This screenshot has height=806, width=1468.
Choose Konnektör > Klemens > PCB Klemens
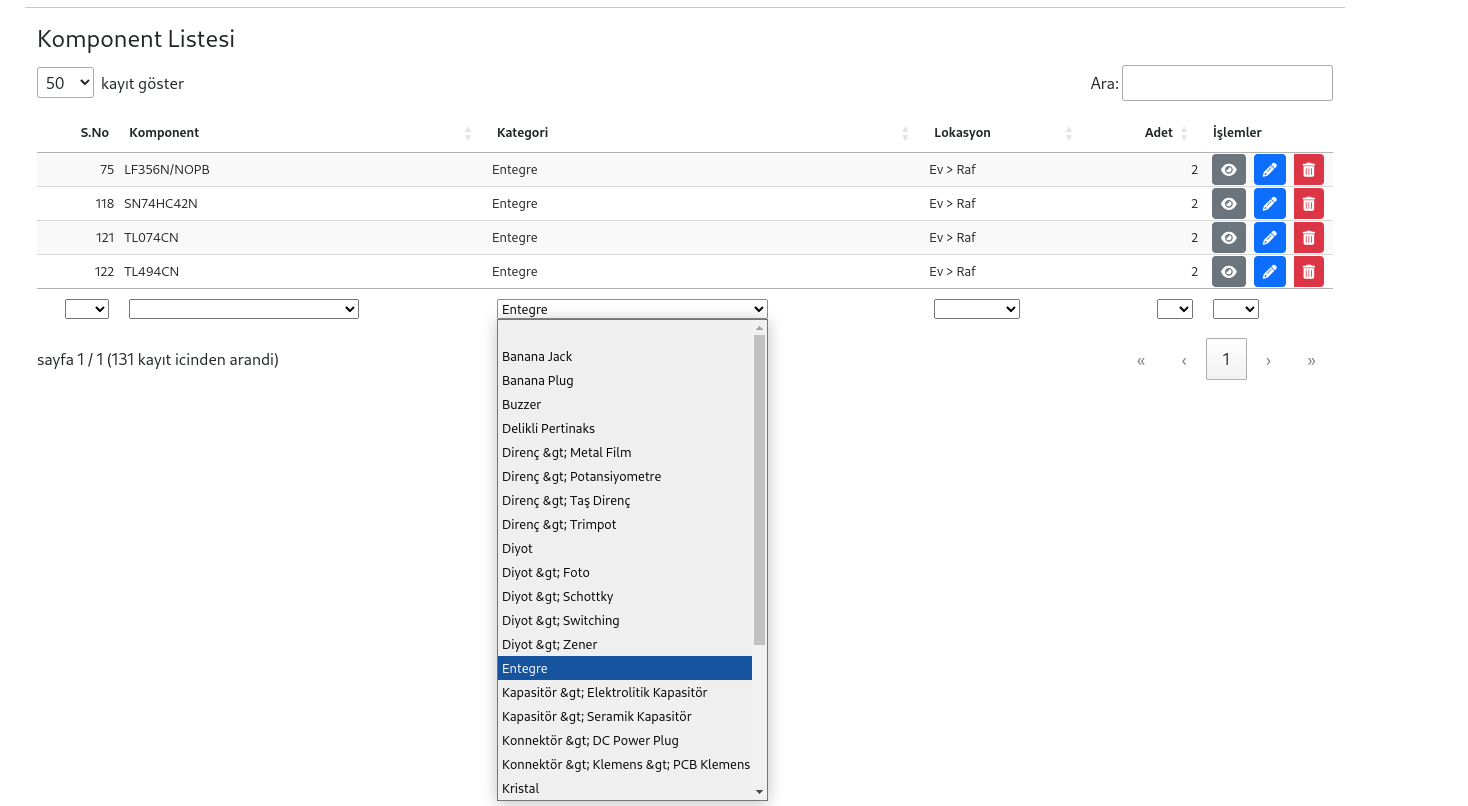click(625, 765)
